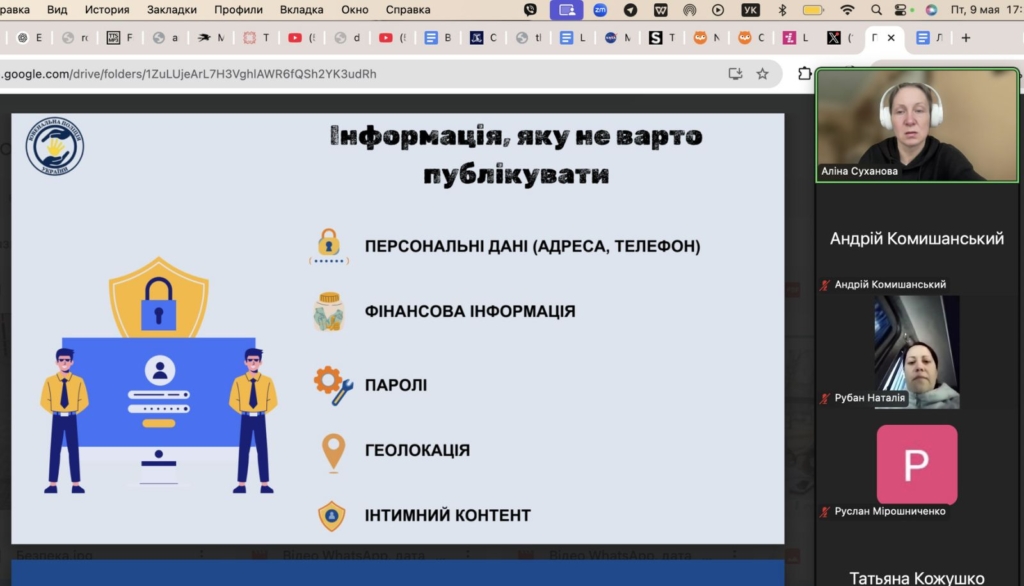Select Аліна Суханова video thumbnail

pos(917,125)
